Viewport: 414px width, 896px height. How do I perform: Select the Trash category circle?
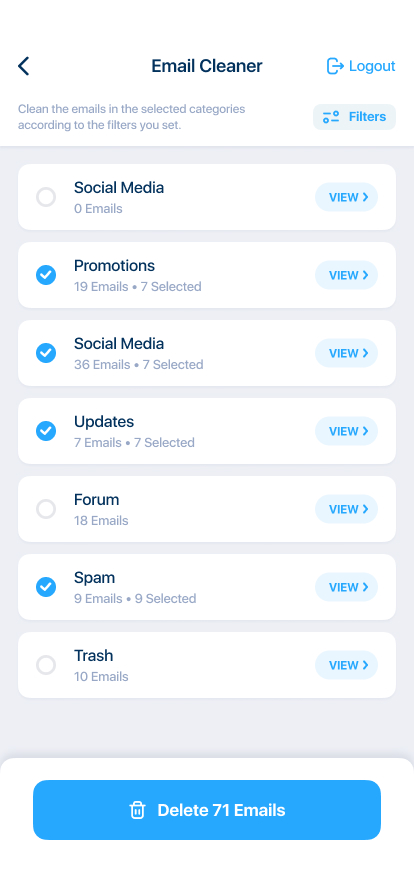(x=46, y=665)
